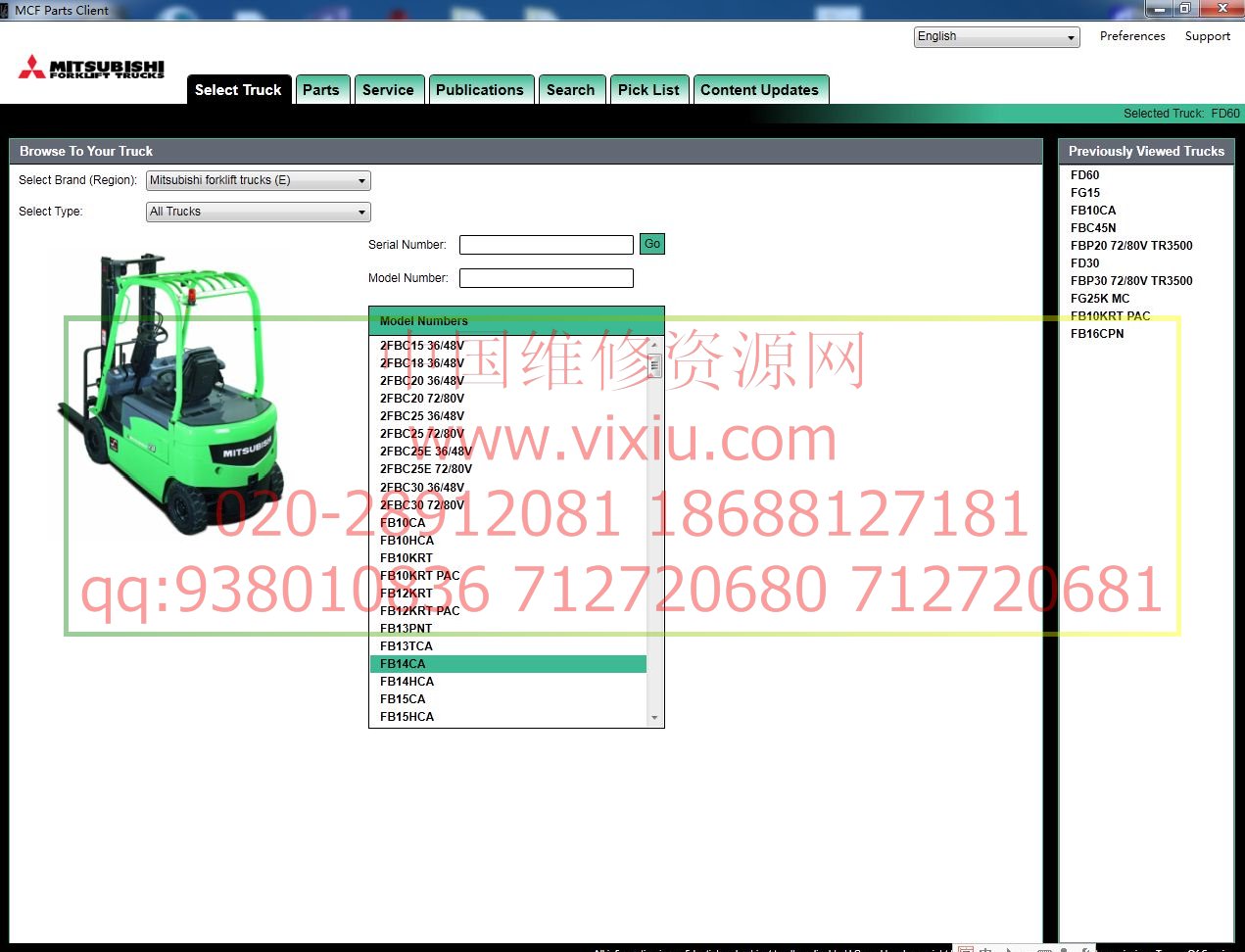Switch to Content Updates tab

pos(759,90)
